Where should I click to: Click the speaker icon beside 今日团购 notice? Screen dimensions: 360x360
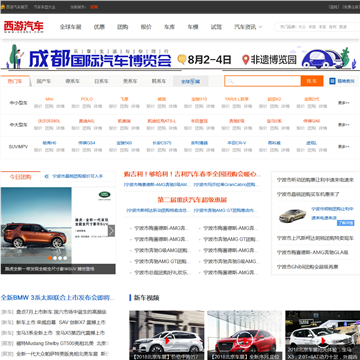pos(47,176)
